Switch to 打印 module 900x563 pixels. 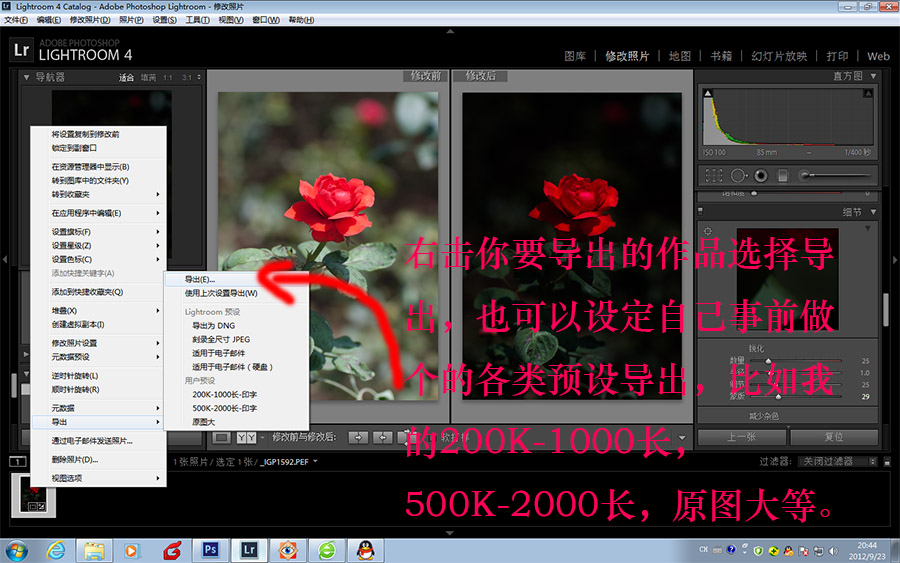[837, 56]
